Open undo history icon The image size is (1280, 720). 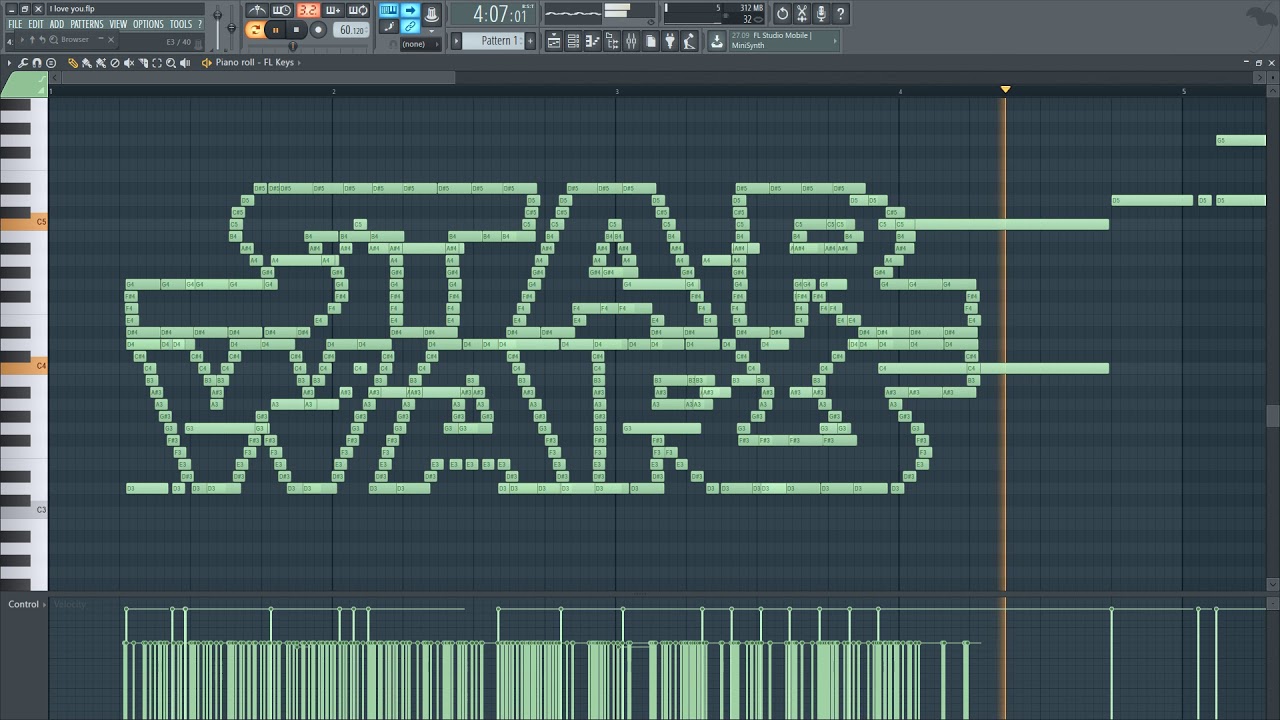click(x=782, y=14)
